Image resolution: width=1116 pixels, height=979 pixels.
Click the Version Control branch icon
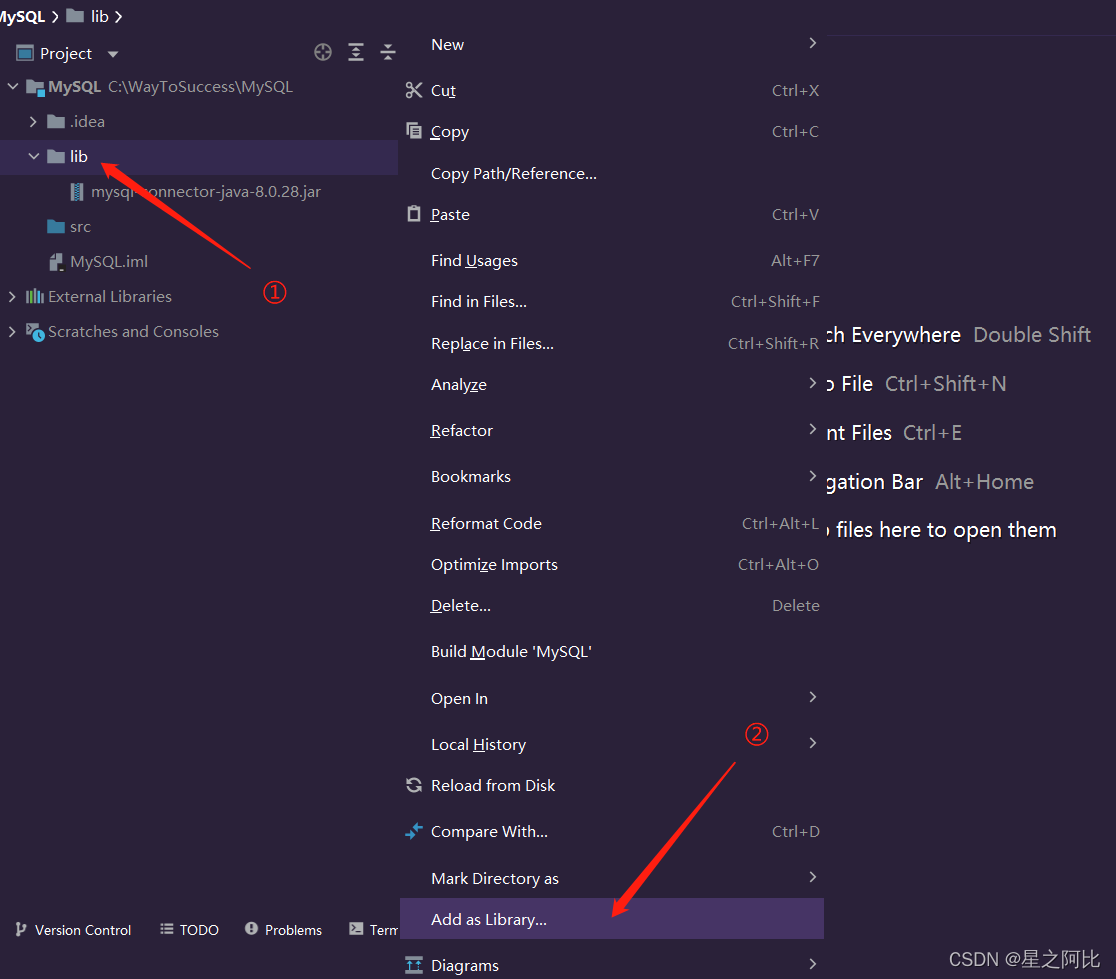(x=21, y=929)
